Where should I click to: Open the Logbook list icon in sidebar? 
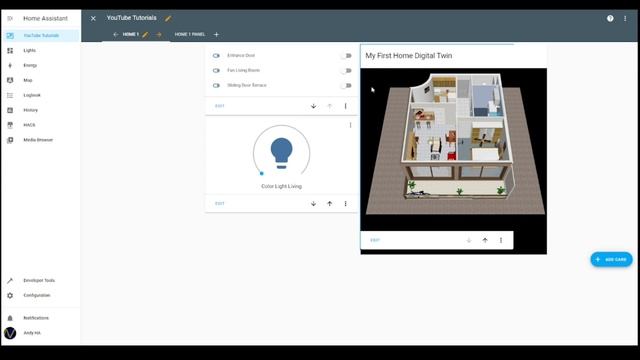point(10,96)
